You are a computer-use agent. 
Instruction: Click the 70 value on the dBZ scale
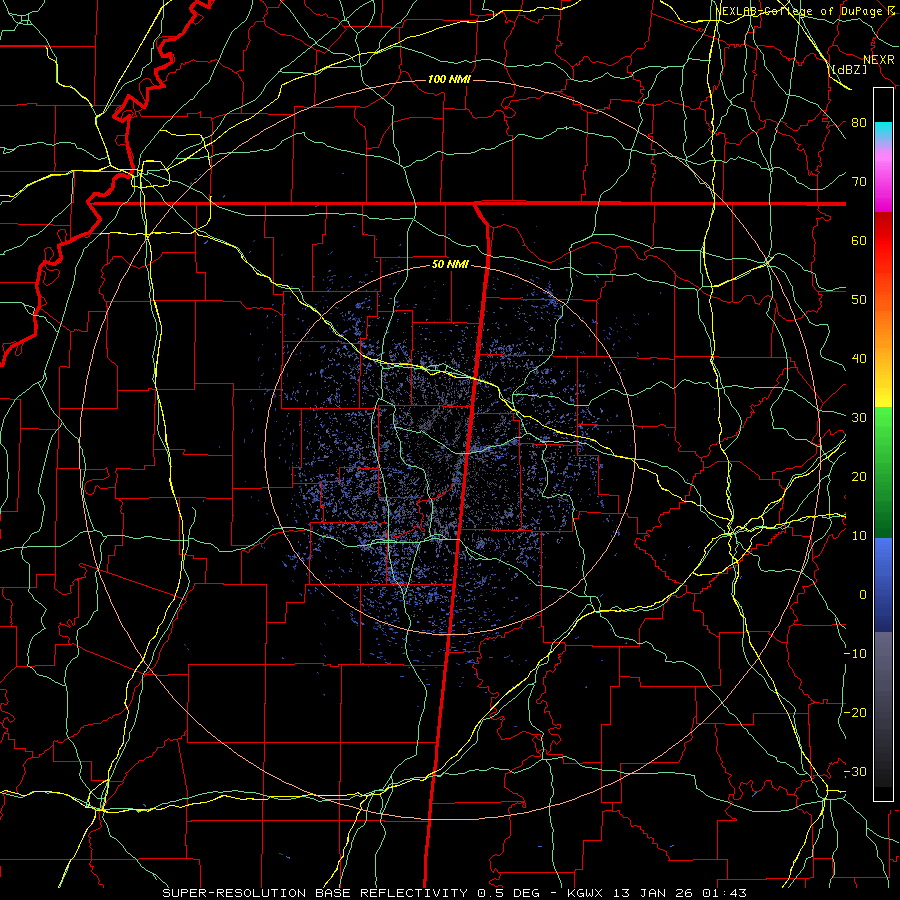click(x=859, y=182)
